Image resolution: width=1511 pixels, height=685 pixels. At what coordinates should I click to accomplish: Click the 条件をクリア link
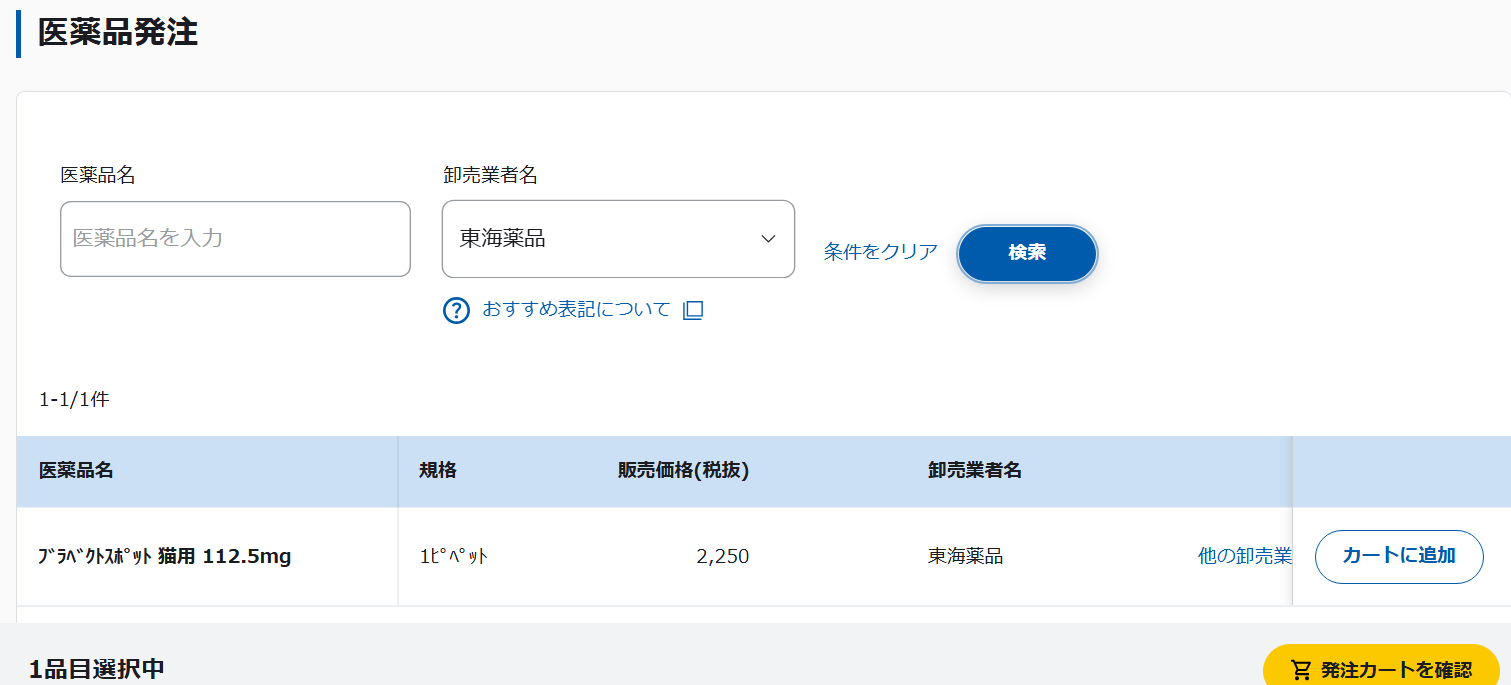pos(879,253)
